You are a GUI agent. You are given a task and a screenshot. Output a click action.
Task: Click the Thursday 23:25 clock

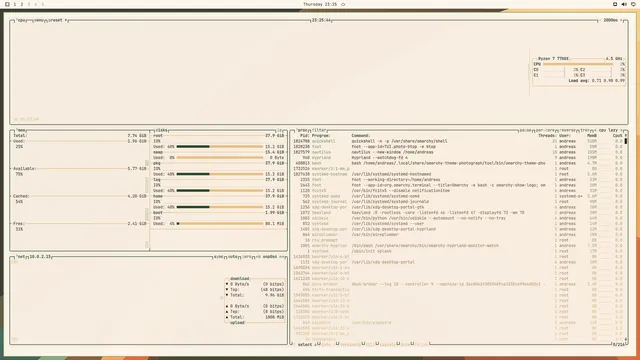[320, 4]
